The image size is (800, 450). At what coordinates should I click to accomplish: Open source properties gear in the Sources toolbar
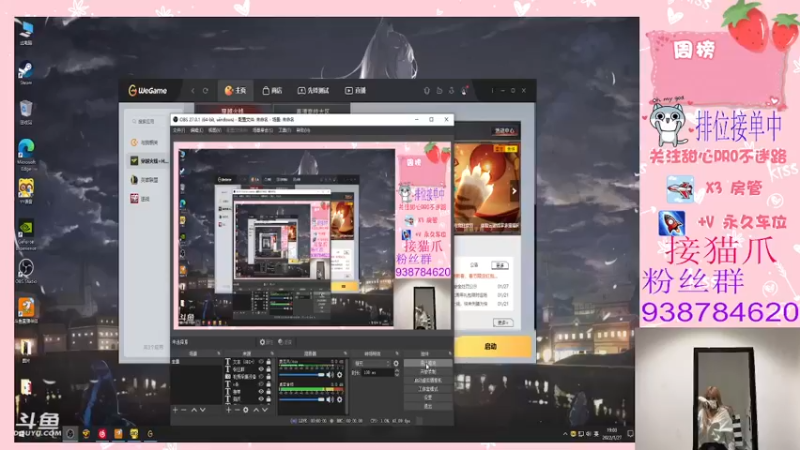pos(245,410)
